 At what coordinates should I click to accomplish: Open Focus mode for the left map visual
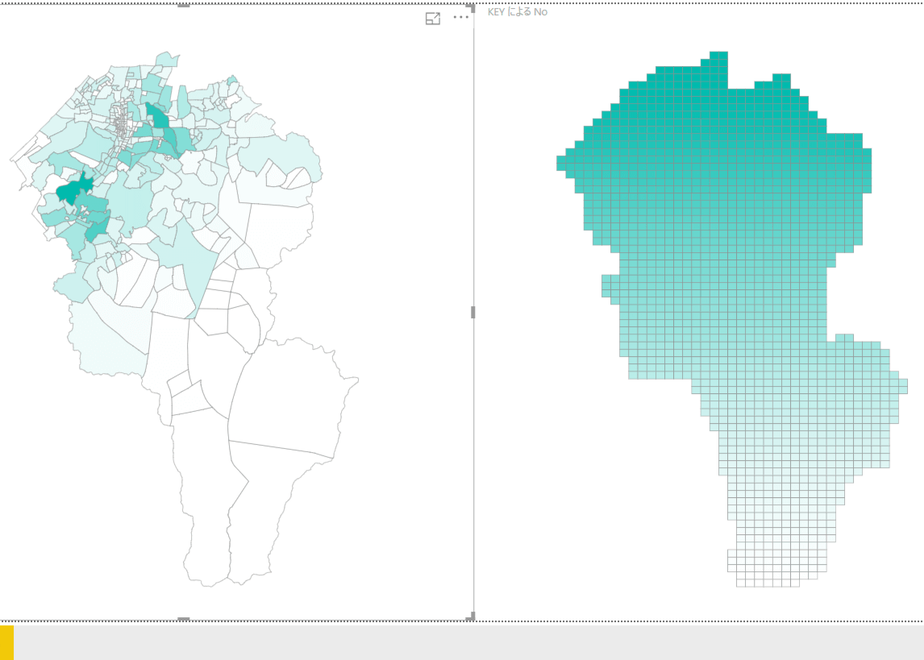pos(433,18)
